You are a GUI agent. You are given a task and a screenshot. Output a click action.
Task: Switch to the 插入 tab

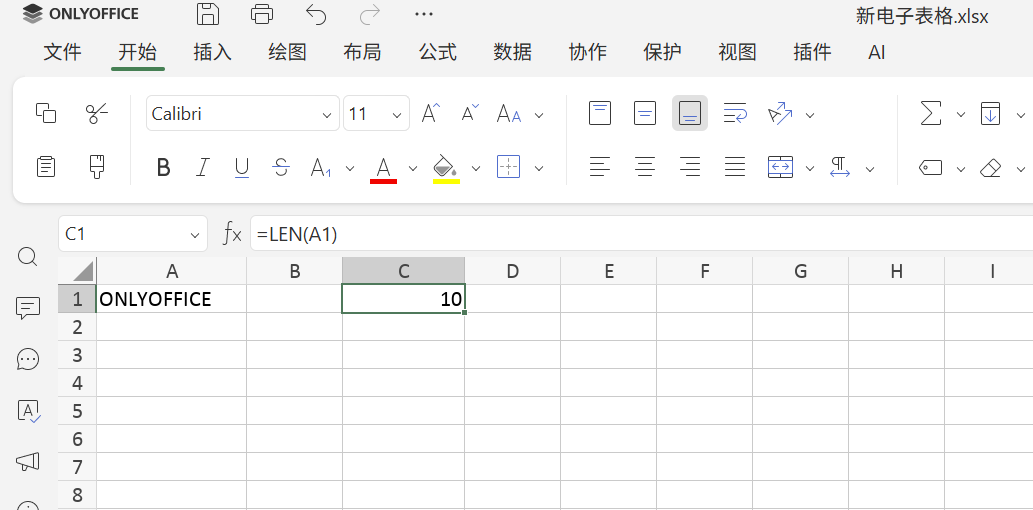(x=213, y=52)
